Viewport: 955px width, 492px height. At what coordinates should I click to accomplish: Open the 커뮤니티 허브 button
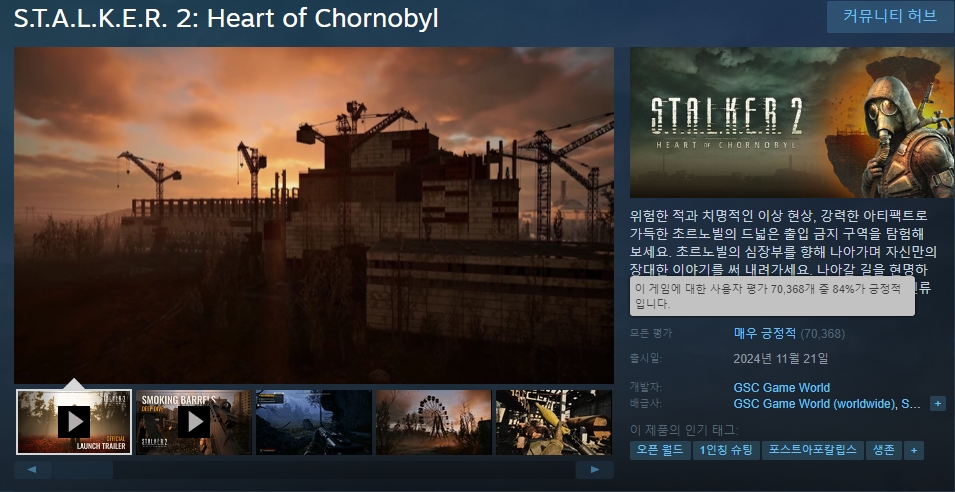[x=890, y=16]
